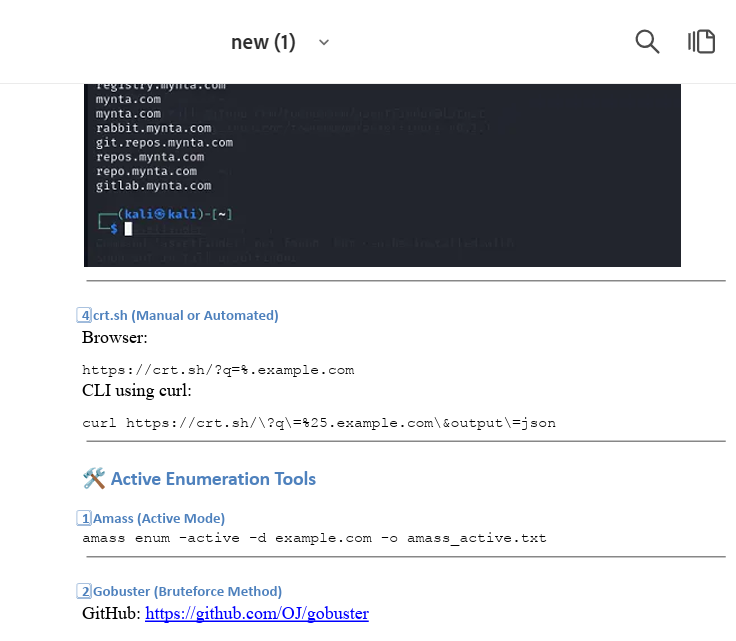Expand the chevron beside new (1)

[x=323, y=42]
